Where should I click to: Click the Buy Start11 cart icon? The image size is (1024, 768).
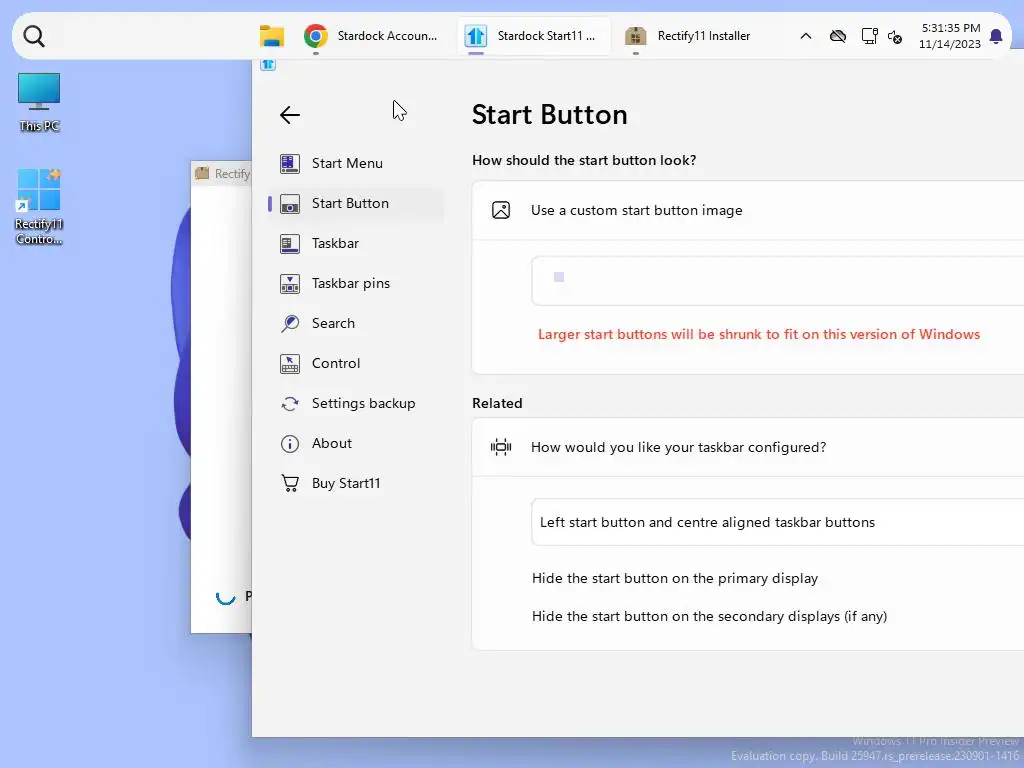pos(290,483)
